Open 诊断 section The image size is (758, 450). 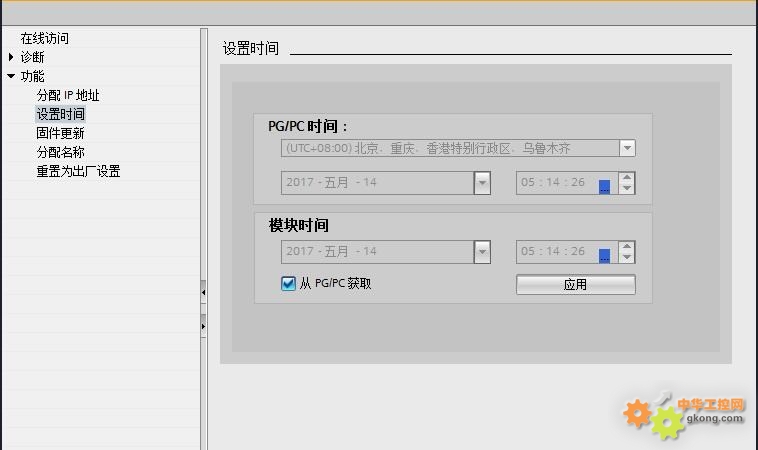(x=32, y=57)
